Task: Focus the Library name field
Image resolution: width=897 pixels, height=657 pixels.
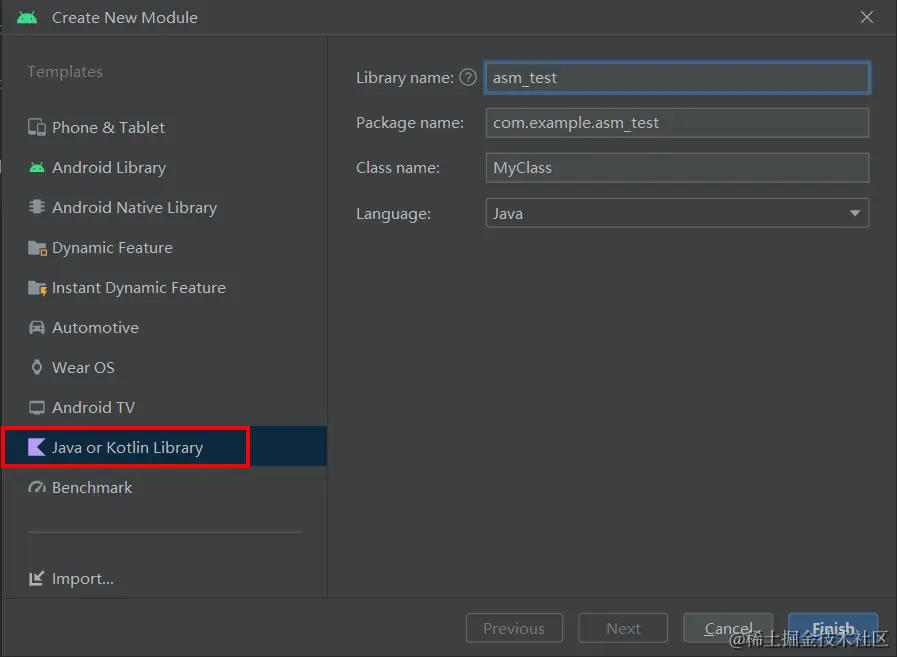Action: pos(677,77)
